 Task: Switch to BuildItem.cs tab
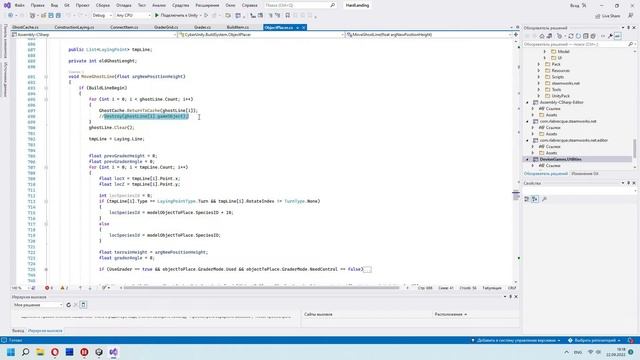pyautogui.click(x=238, y=27)
